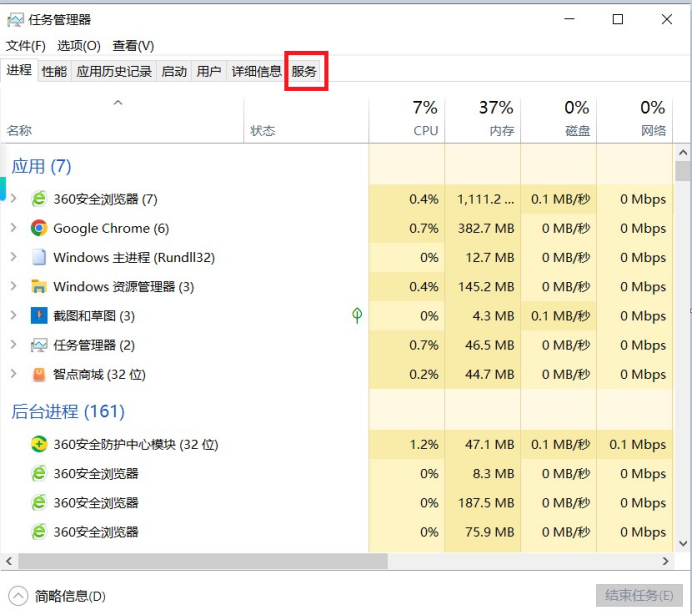Image resolution: width=692 pixels, height=615 pixels.
Task: Select the 后台进程 (161) group heading
Action: pos(68,412)
